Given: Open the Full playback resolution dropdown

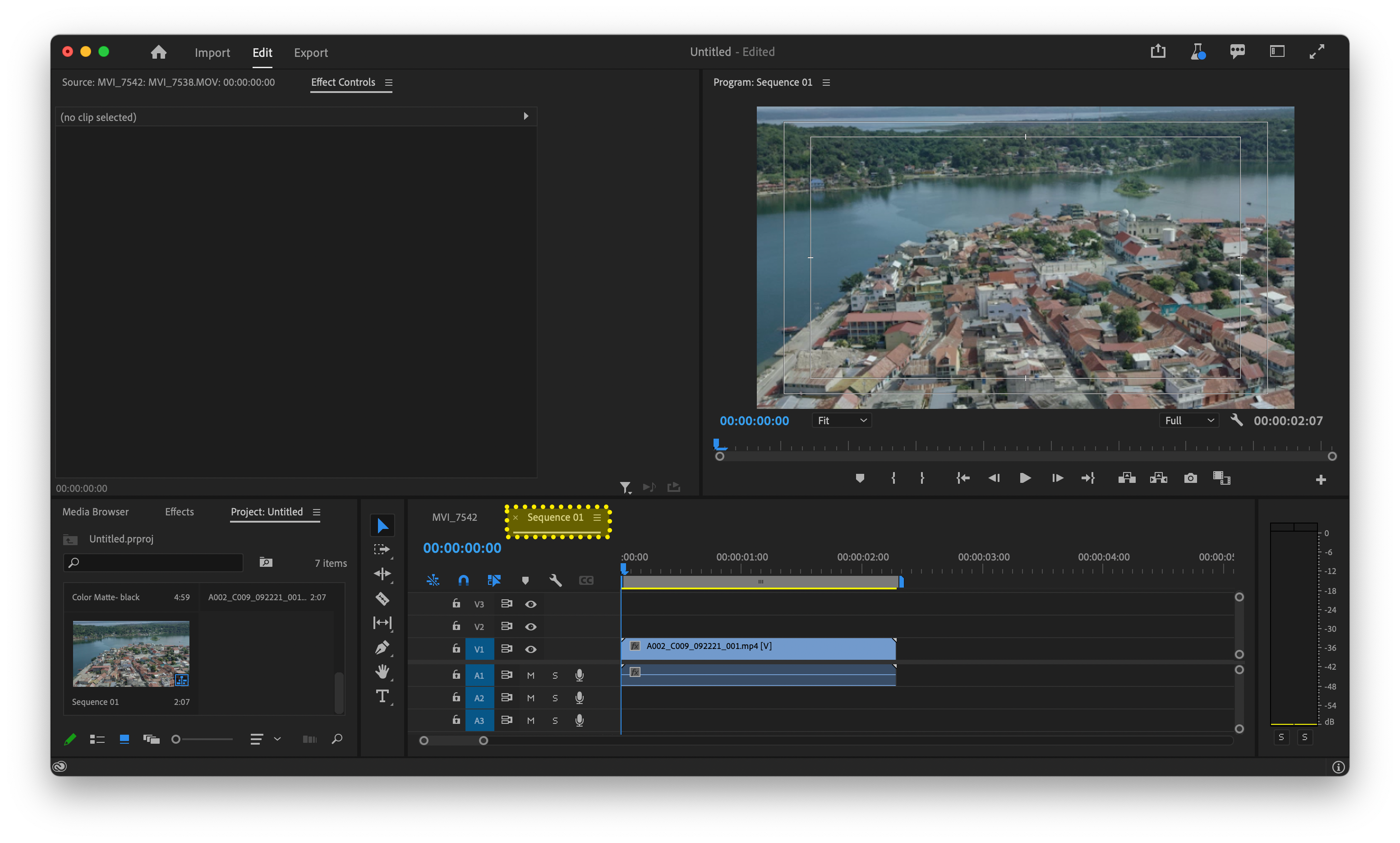Looking at the screenshot, I should point(1189,421).
